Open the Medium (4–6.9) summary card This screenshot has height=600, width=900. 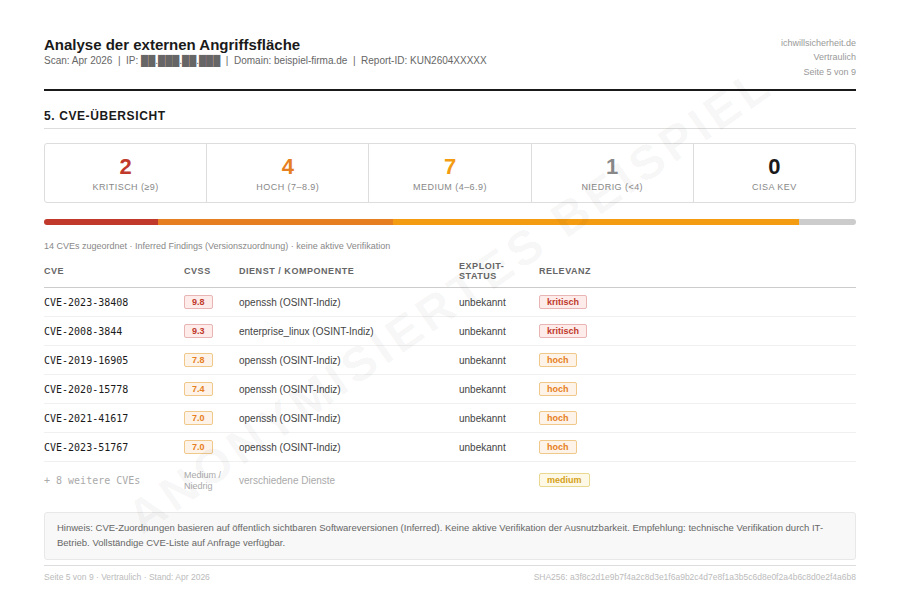449,173
